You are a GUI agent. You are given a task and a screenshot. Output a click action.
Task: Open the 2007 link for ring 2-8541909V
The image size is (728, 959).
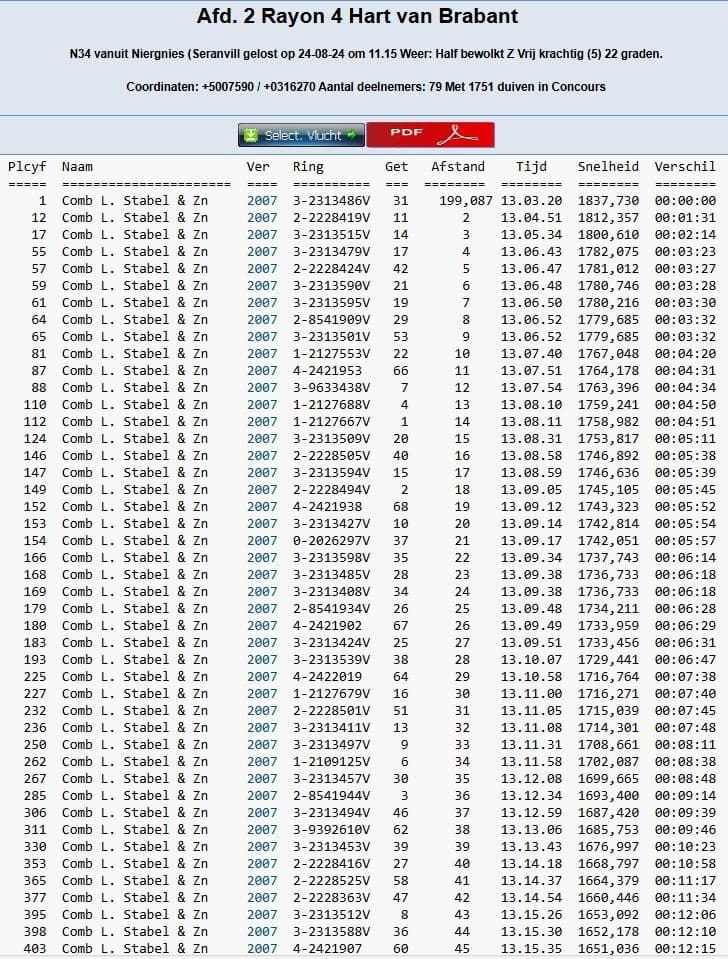tap(262, 320)
